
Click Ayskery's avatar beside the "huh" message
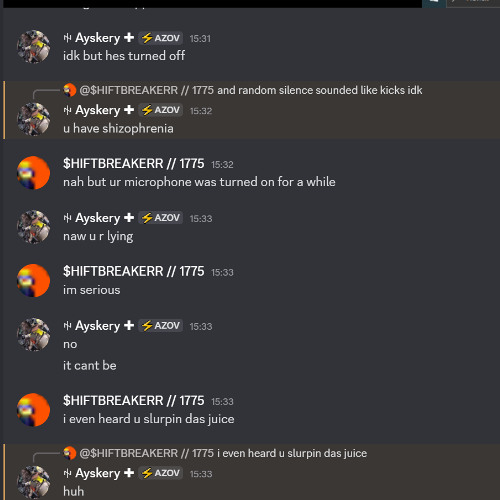(x=33, y=482)
